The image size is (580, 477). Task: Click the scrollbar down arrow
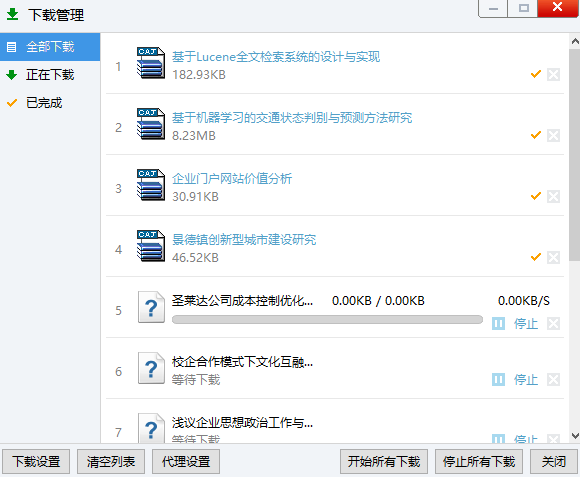(575, 436)
